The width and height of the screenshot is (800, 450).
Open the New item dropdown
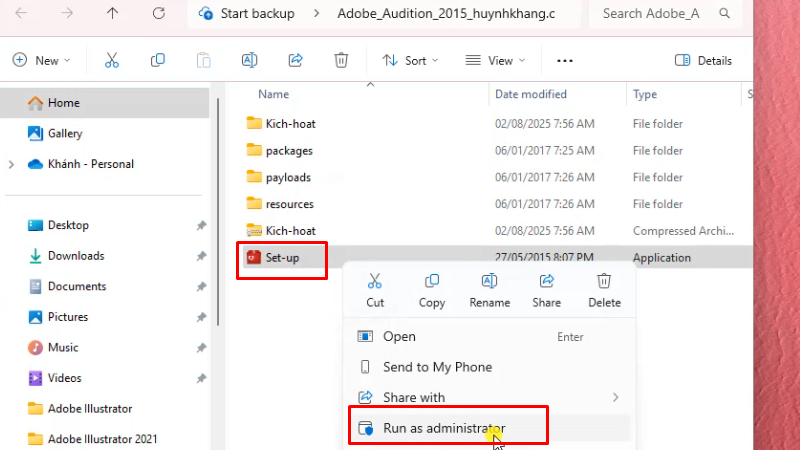pos(41,60)
